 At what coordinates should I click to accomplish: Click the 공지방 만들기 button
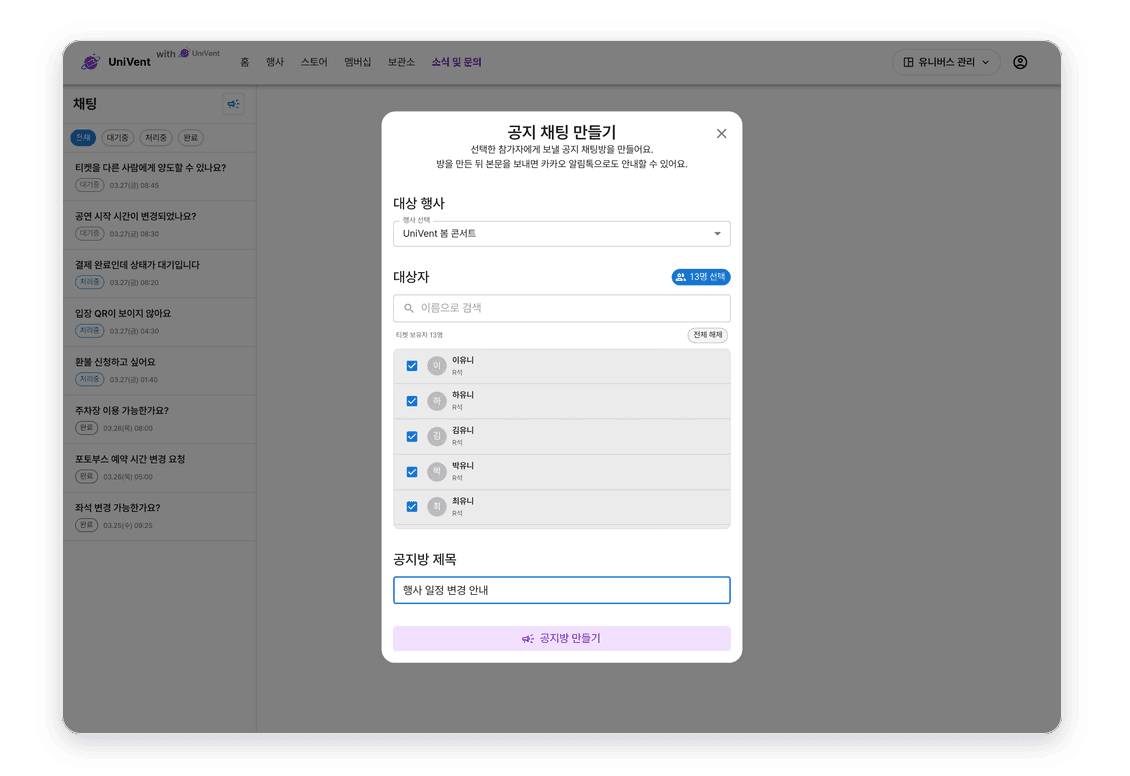tap(561, 638)
